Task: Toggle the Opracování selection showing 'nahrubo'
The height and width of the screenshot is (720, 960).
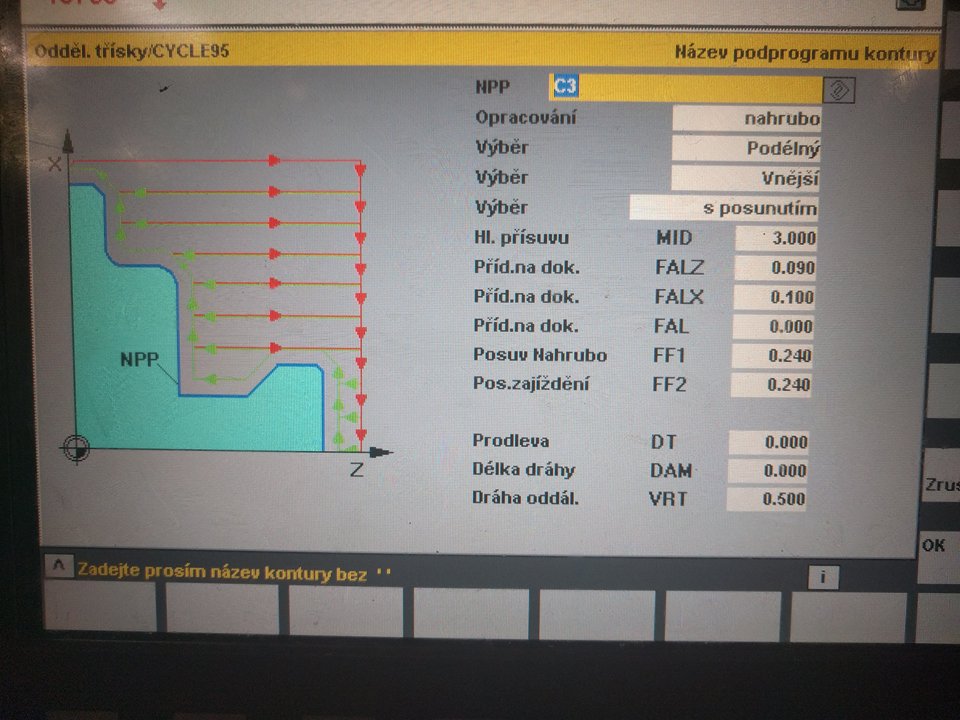Action: (x=746, y=118)
